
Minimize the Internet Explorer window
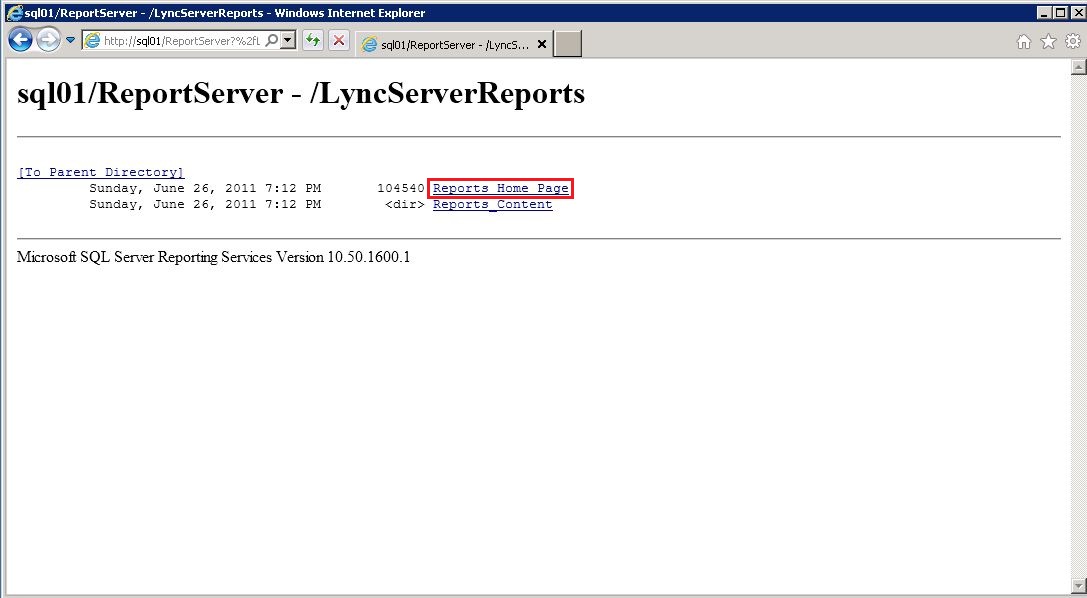(1044, 12)
